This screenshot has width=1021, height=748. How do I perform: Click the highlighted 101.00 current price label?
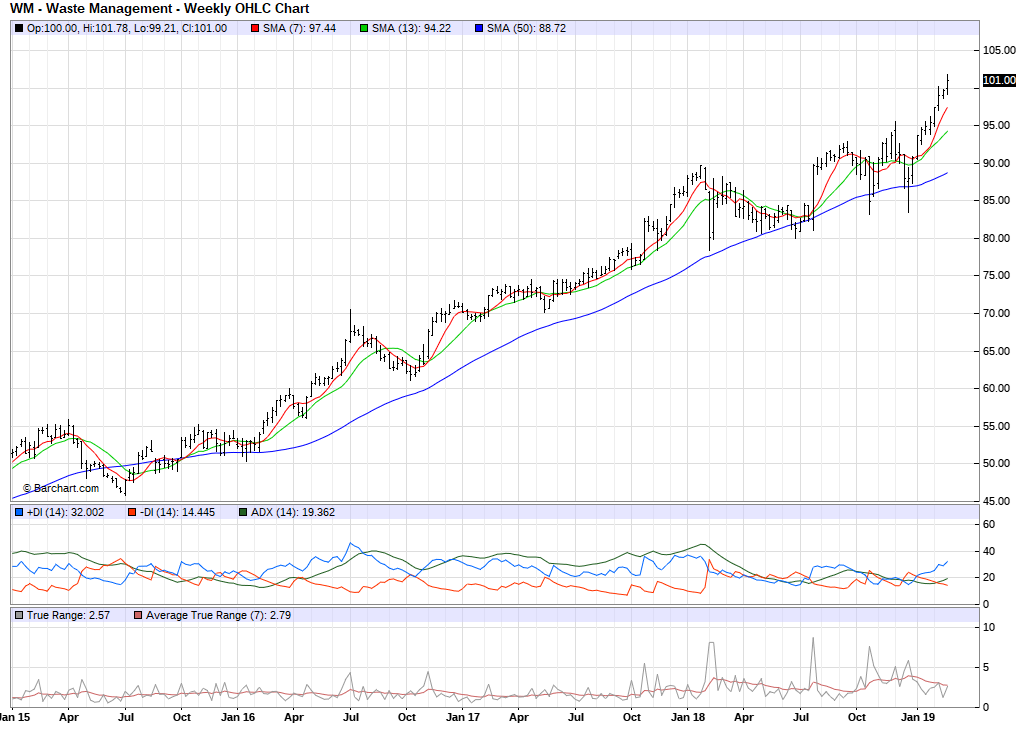pyautogui.click(x=998, y=81)
